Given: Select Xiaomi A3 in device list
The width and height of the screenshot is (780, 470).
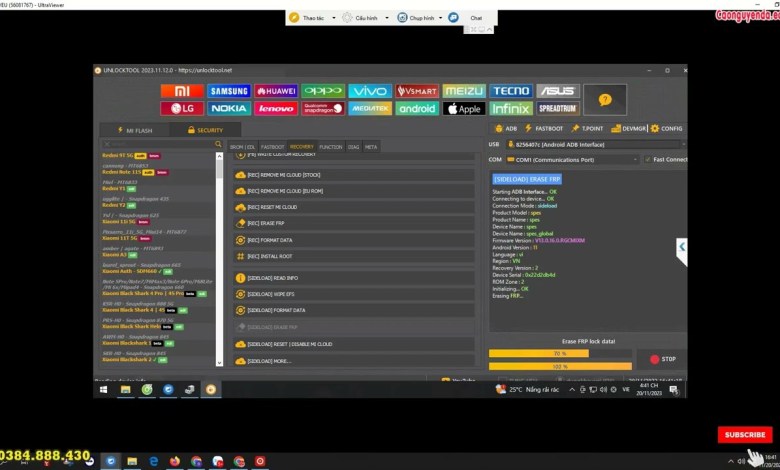Looking at the screenshot, I should pyautogui.click(x=114, y=255).
